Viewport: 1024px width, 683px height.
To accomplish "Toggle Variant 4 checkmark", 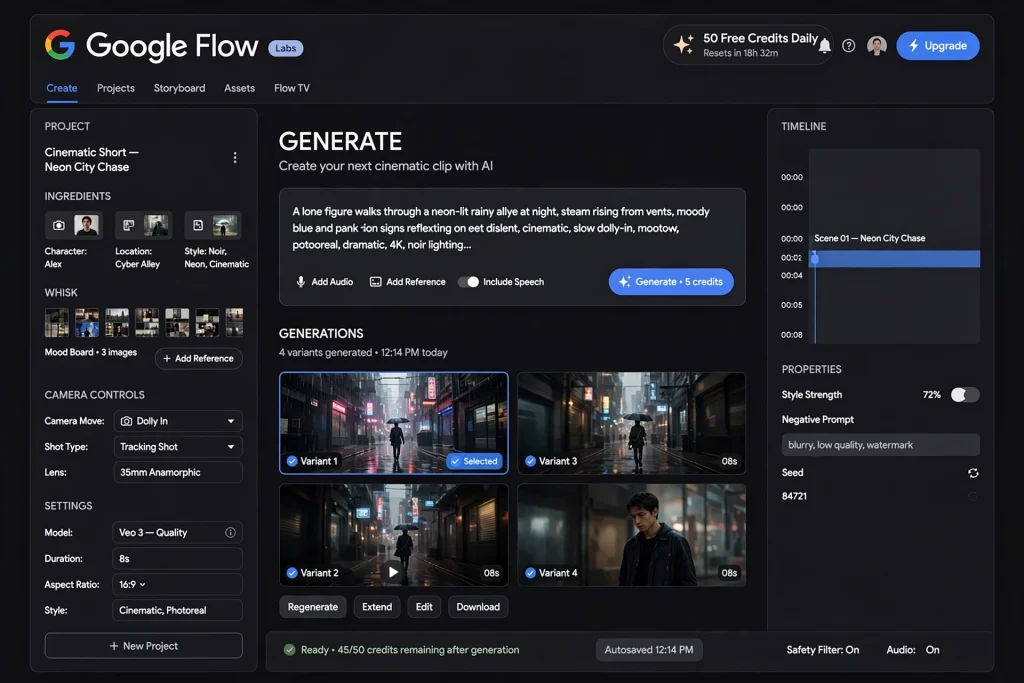I will [x=530, y=573].
